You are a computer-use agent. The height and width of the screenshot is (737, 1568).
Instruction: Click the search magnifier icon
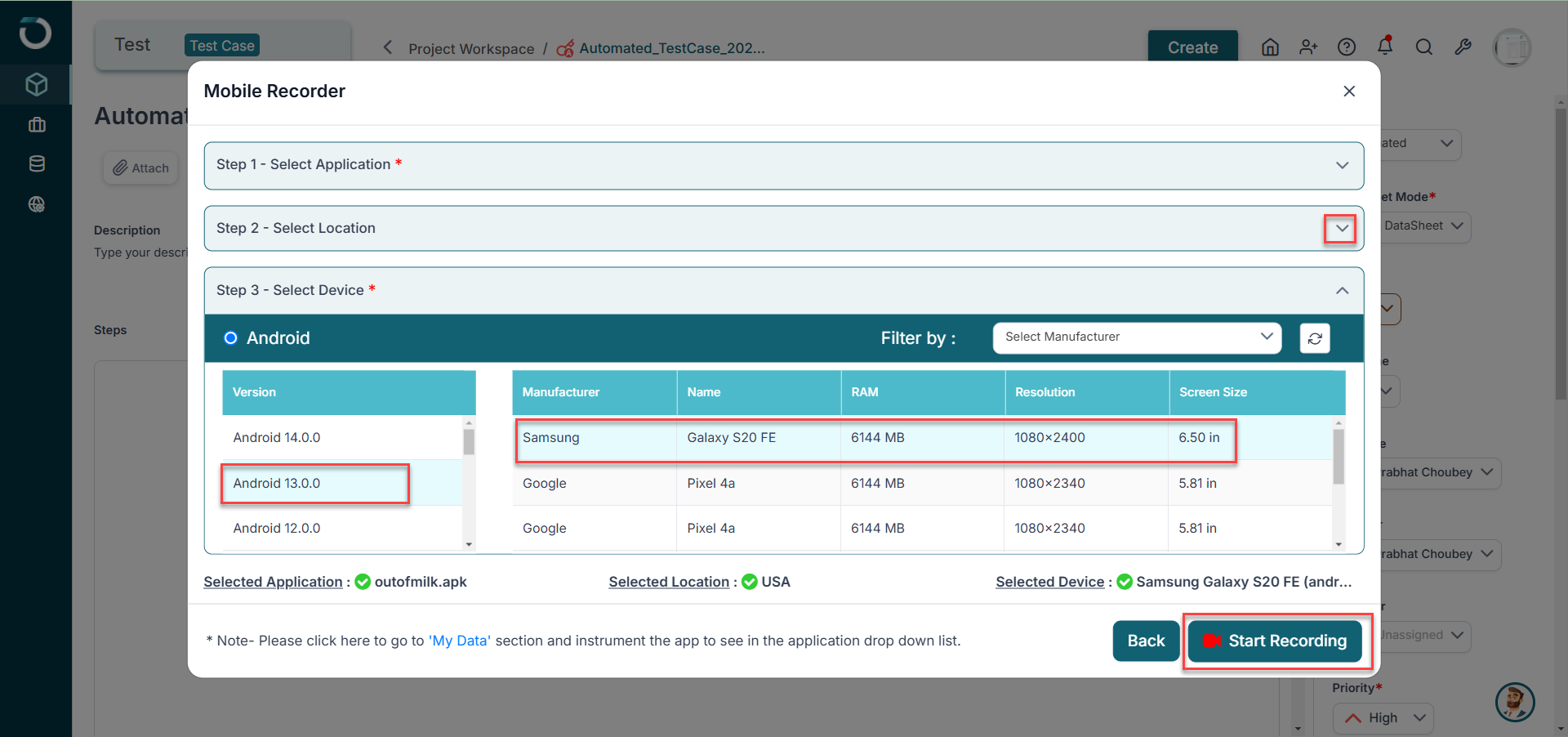pos(1424,47)
